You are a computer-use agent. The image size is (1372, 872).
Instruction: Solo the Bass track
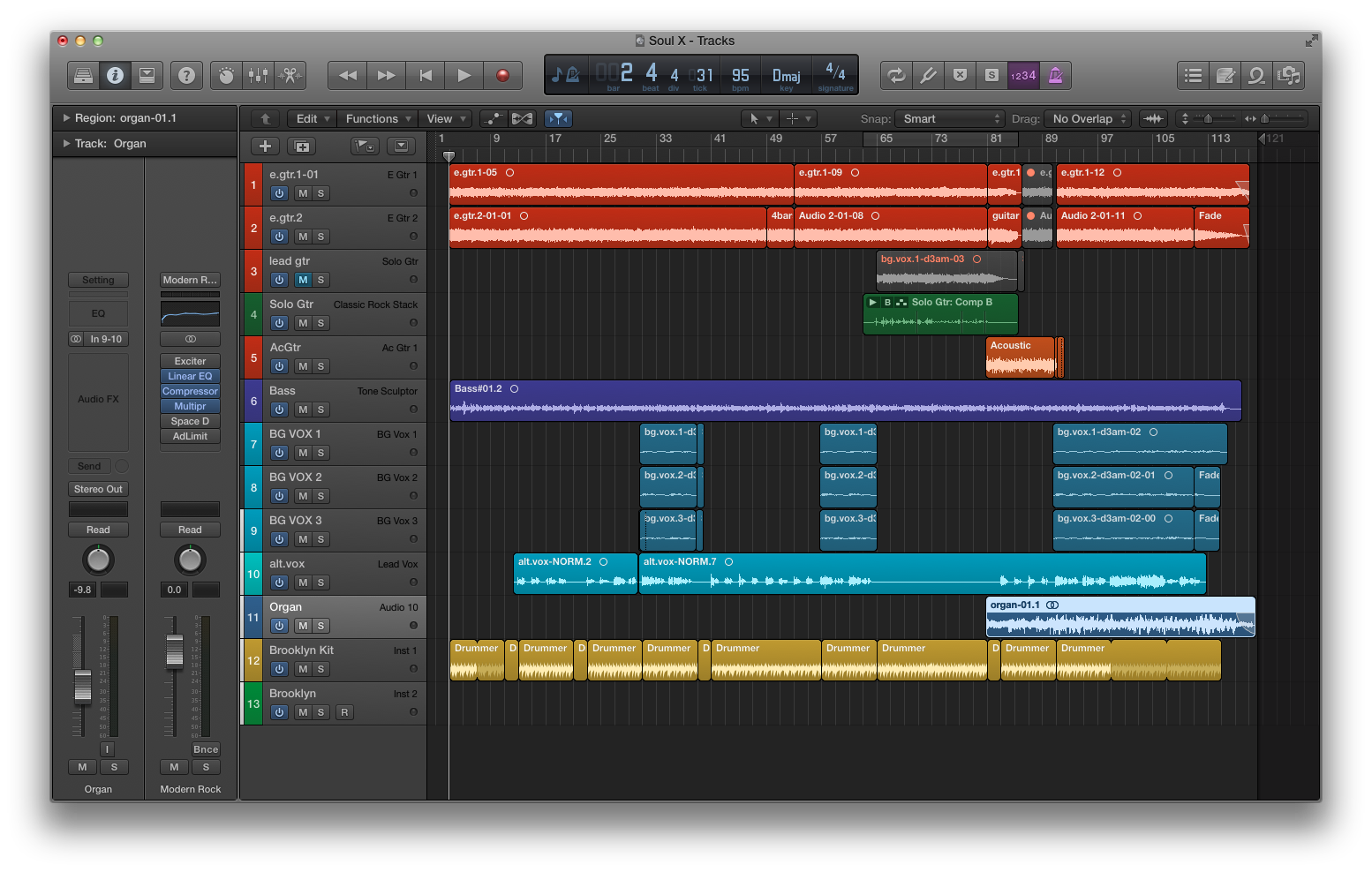tap(320, 410)
